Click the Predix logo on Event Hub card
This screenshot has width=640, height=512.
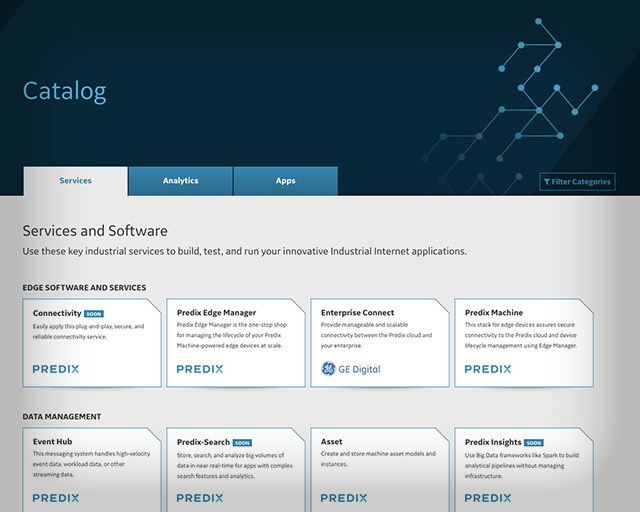[56, 498]
